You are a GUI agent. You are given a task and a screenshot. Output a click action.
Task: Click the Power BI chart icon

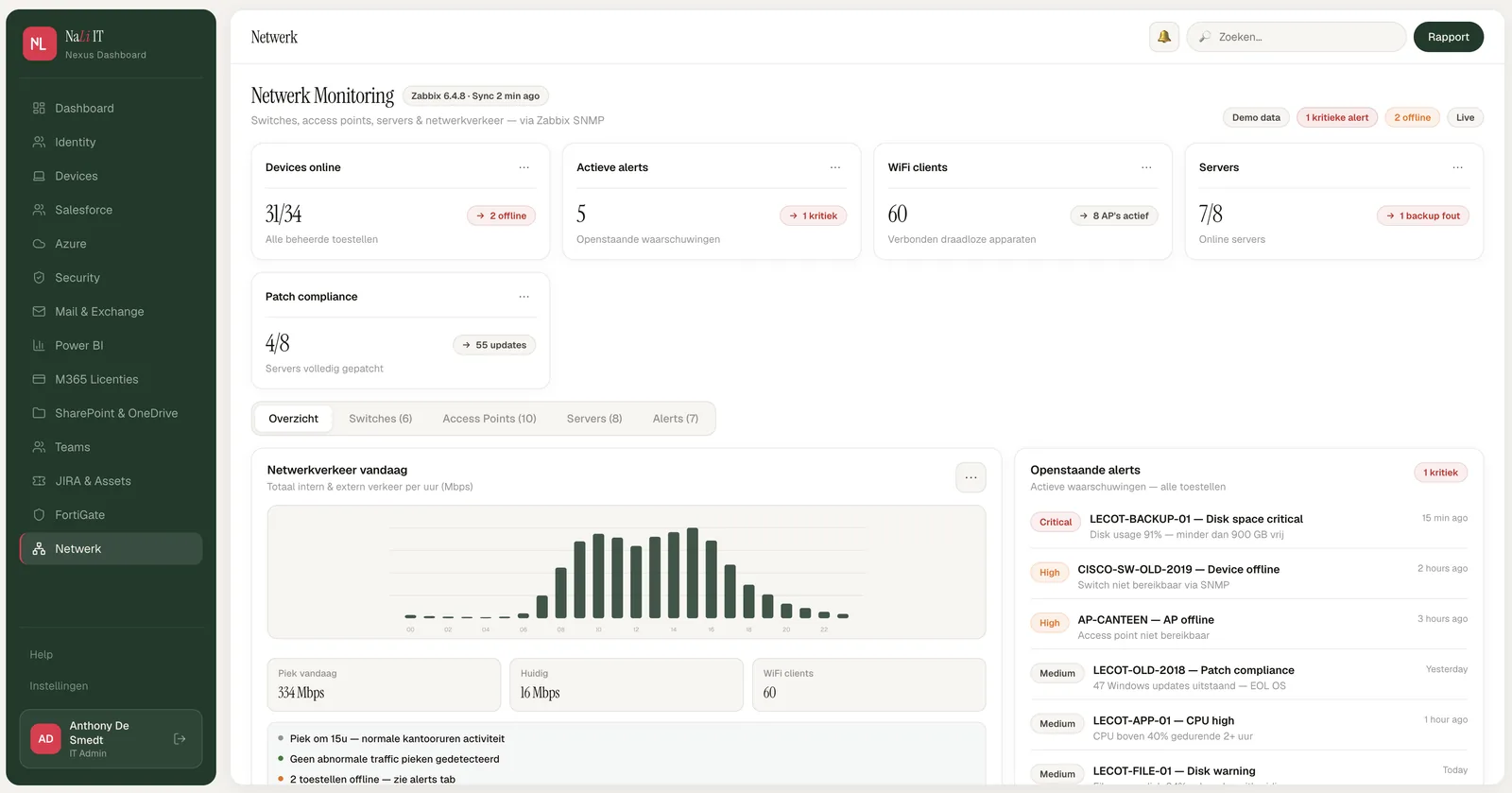pyautogui.click(x=39, y=345)
